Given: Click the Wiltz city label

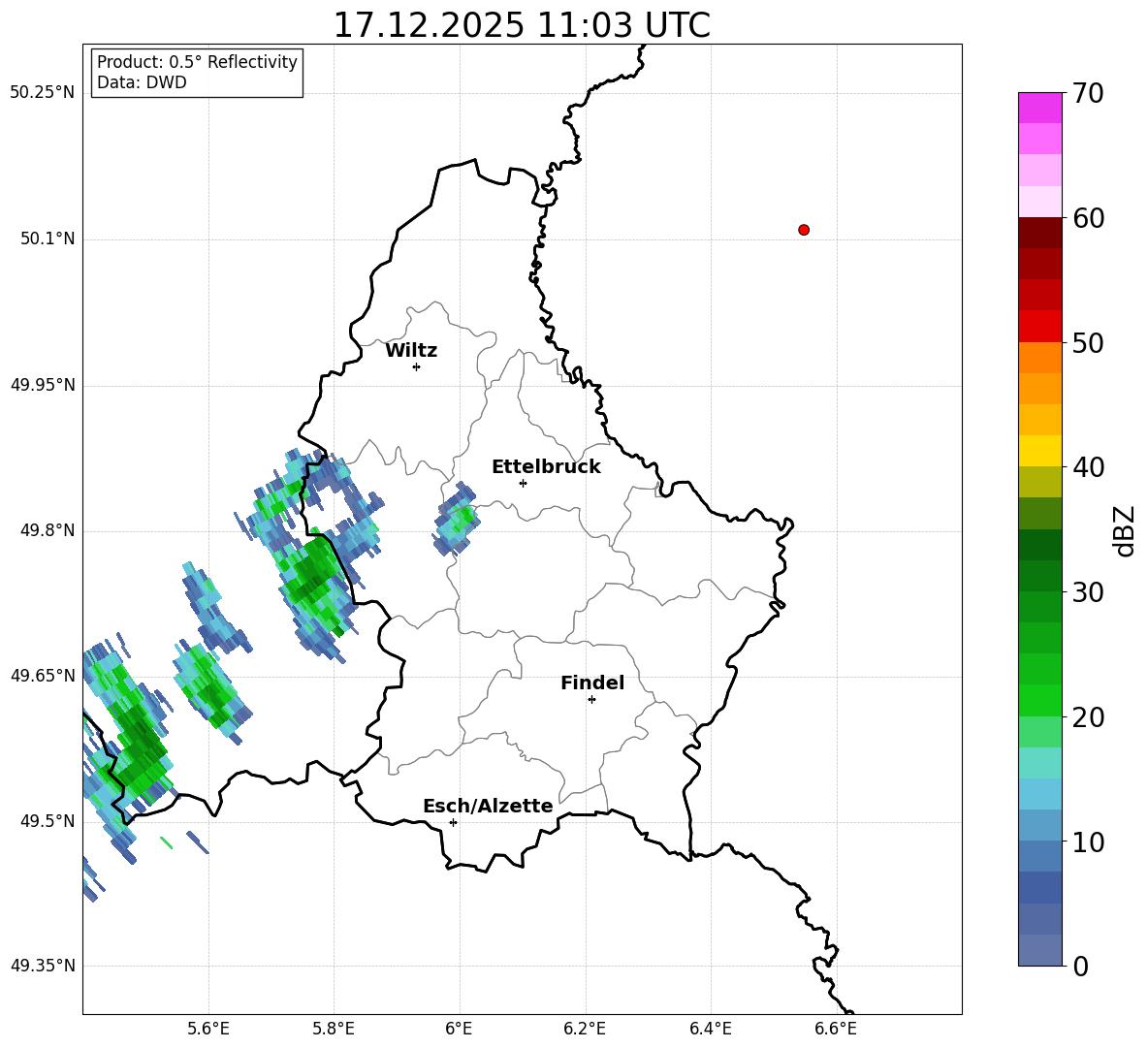Looking at the screenshot, I should [x=411, y=351].
